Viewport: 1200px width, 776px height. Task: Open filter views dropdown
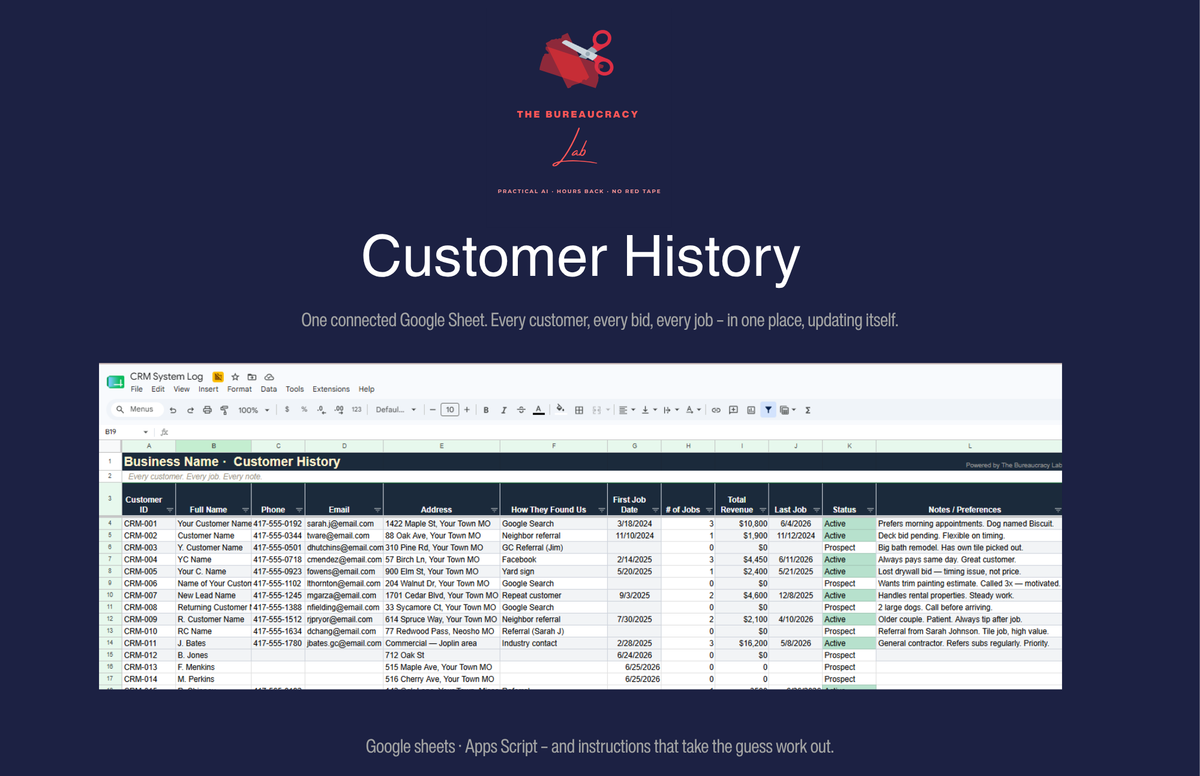click(788, 410)
